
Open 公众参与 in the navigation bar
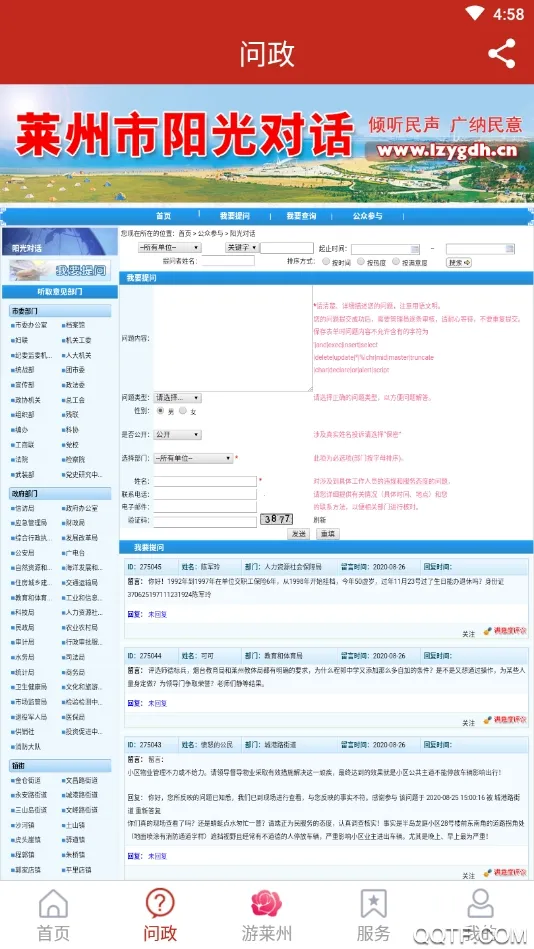pos(368,216)
